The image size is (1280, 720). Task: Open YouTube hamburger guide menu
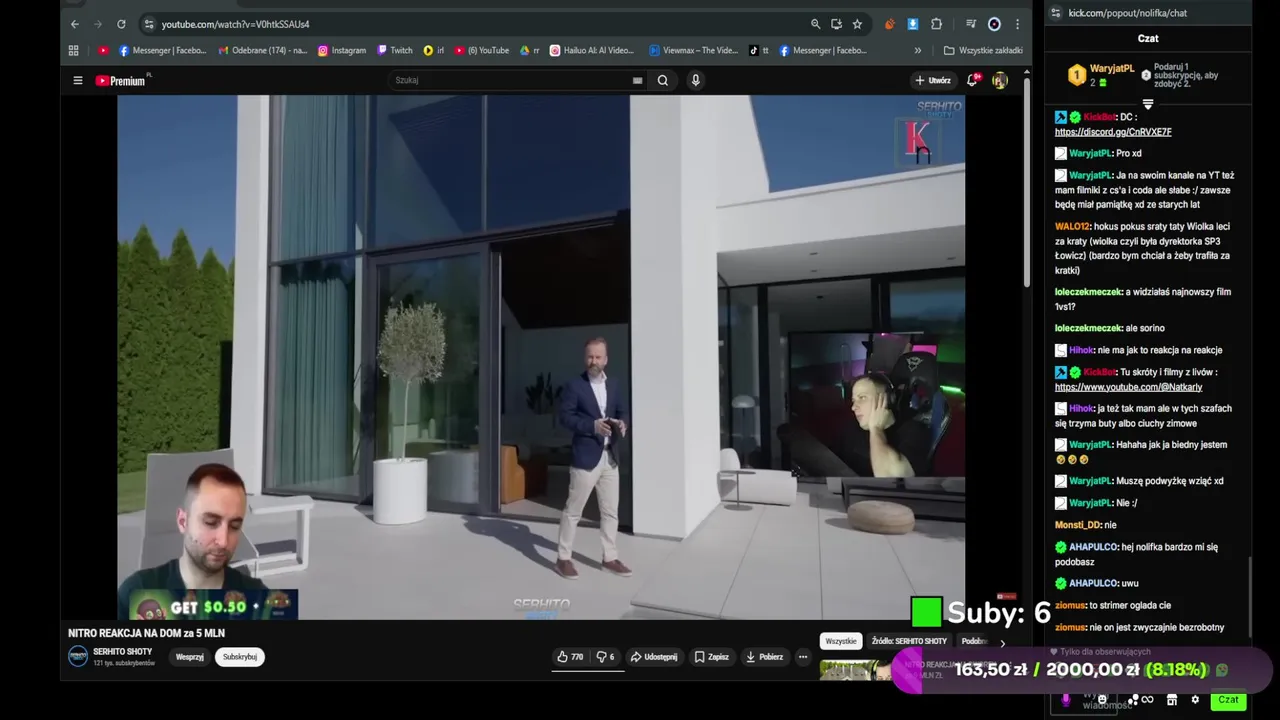coord(77,80)
